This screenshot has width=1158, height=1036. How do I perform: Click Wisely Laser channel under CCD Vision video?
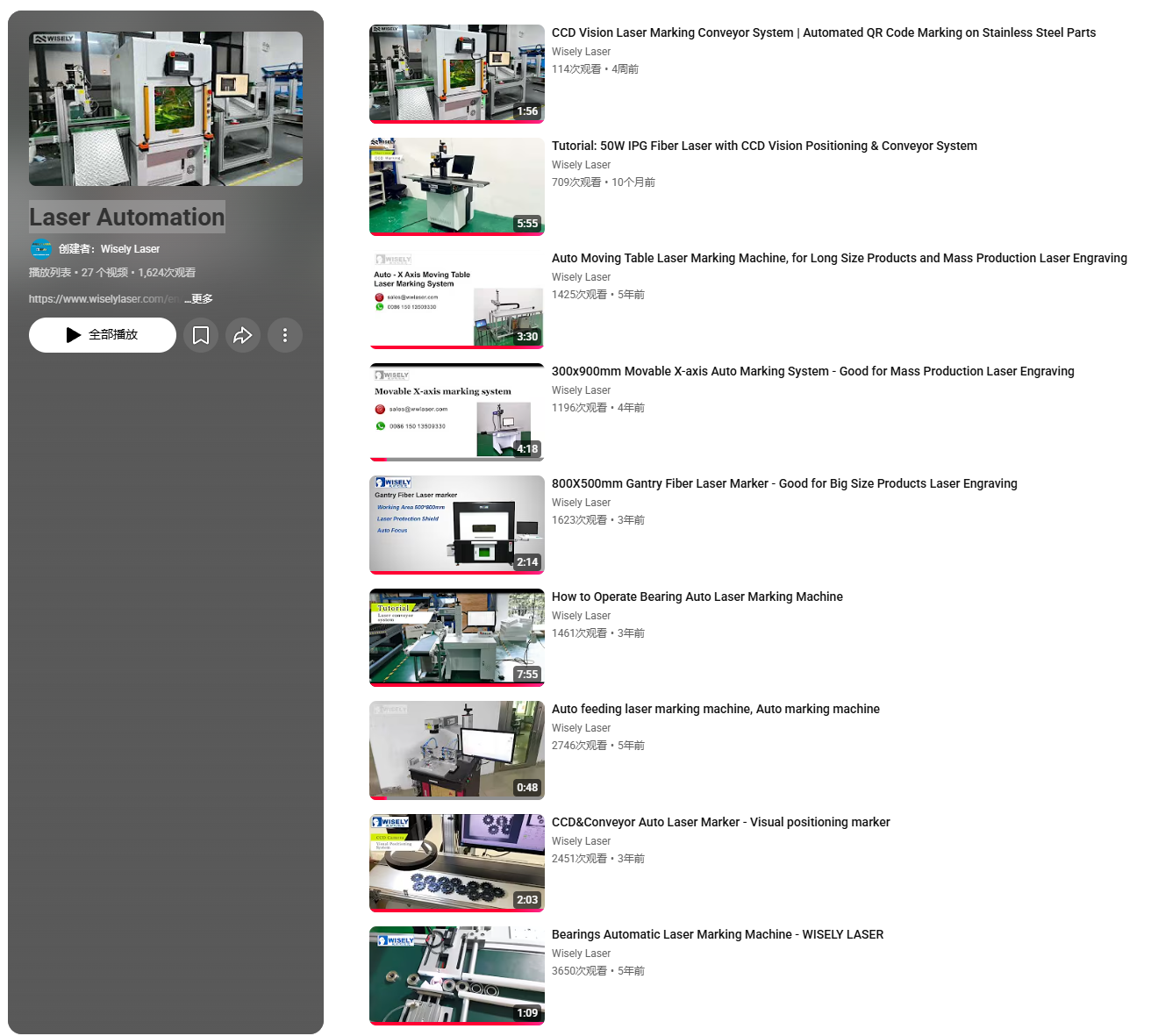581,52
